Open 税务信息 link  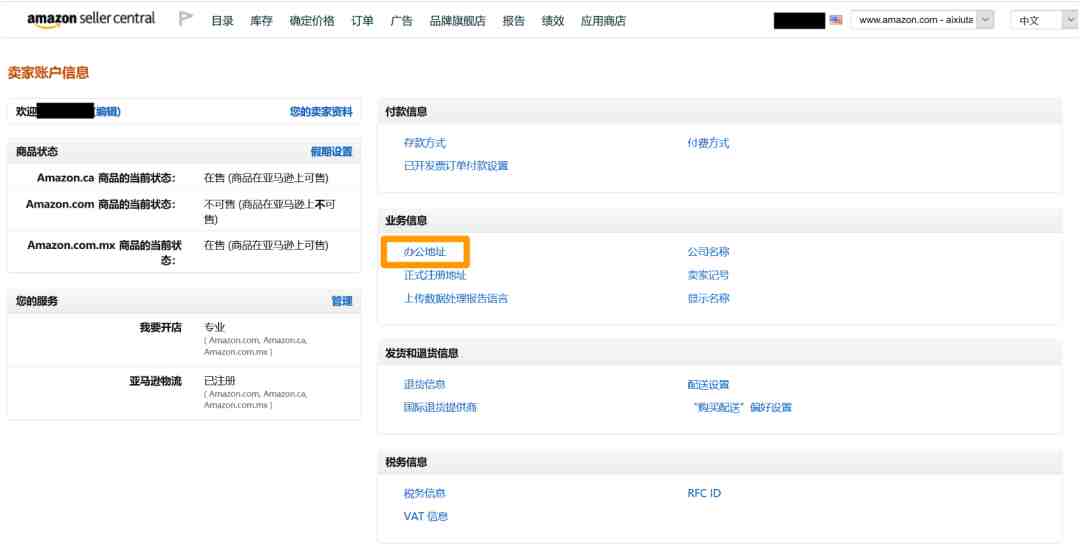[425, 493]
